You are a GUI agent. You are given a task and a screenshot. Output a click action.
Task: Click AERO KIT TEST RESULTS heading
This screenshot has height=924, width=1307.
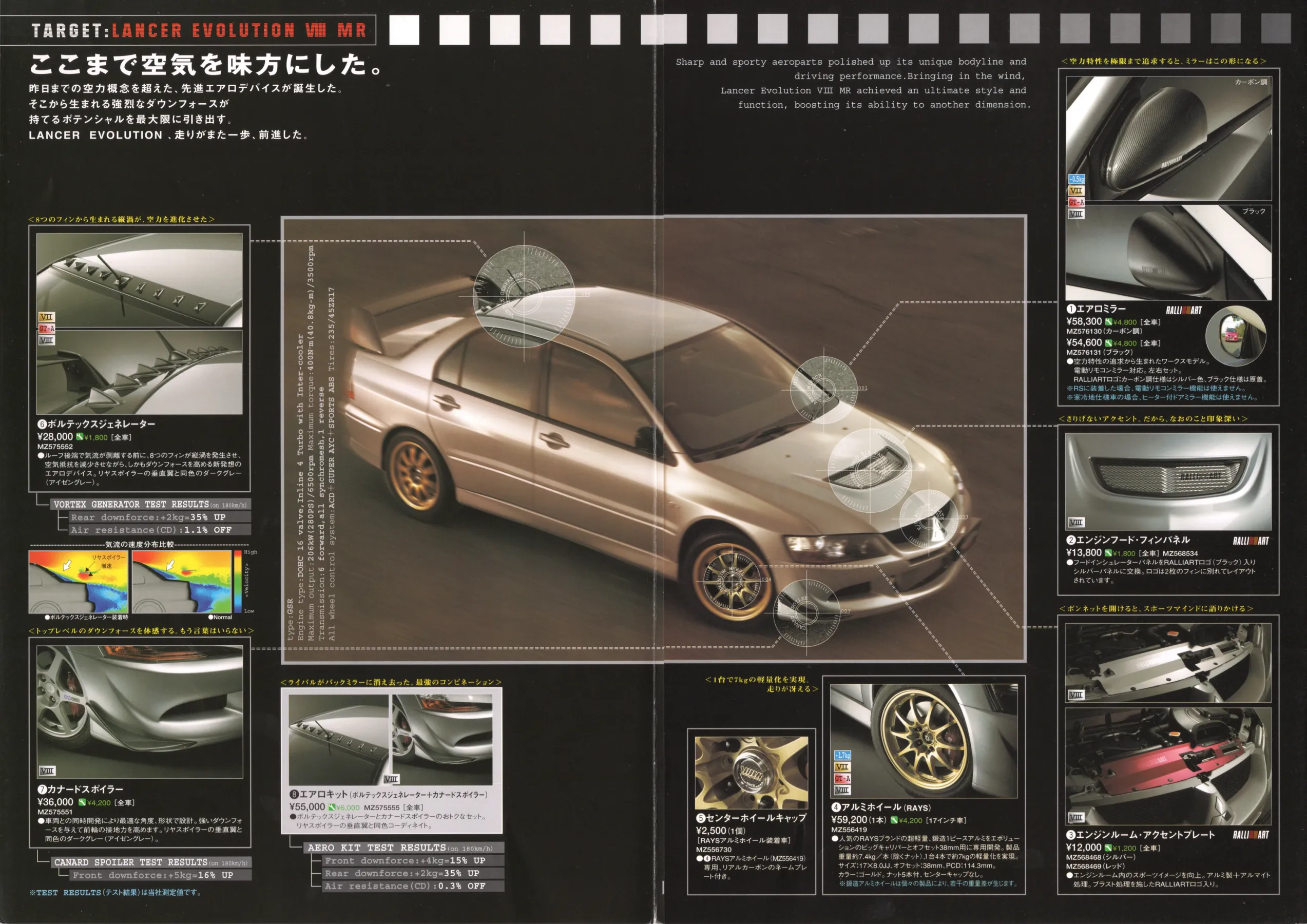tap(404, 848)
